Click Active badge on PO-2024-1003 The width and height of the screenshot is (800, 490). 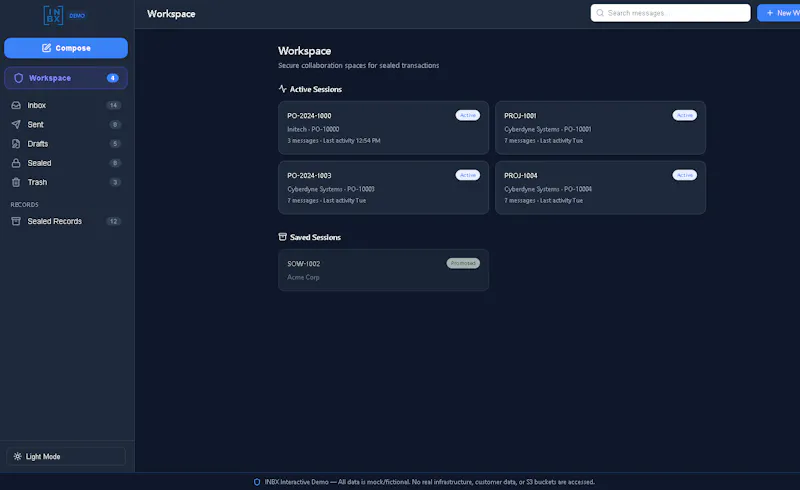click(467, 175)
